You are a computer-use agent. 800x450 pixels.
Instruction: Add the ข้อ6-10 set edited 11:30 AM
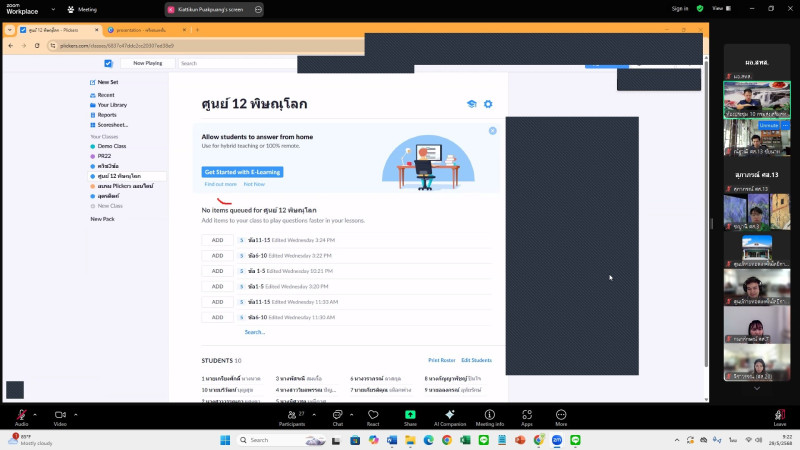(x=217, y=317)
